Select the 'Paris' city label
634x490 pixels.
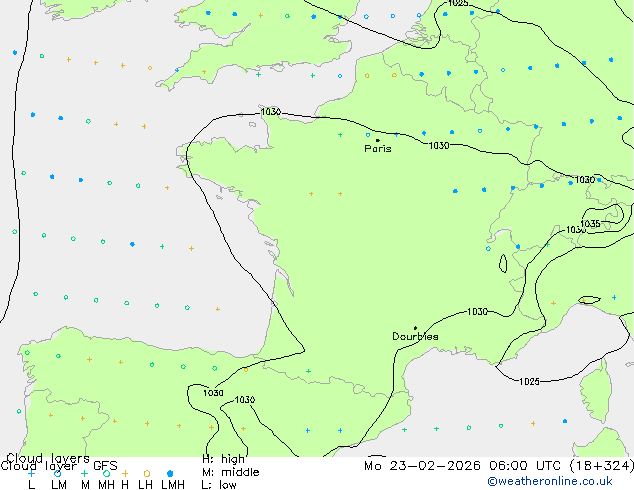point(378,149)
